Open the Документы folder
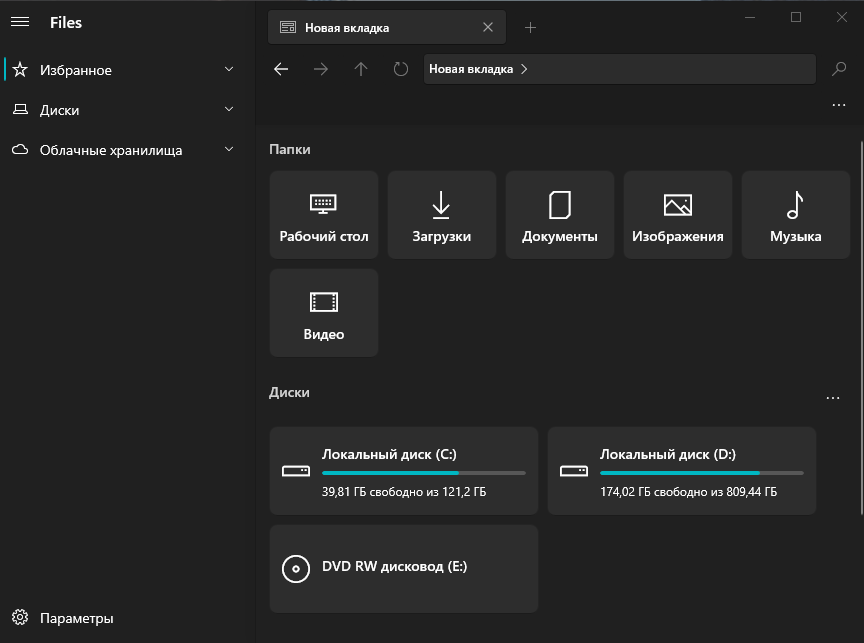Image resolution: width=864 pixels, height=643 pixels. [x=560, y=214]
